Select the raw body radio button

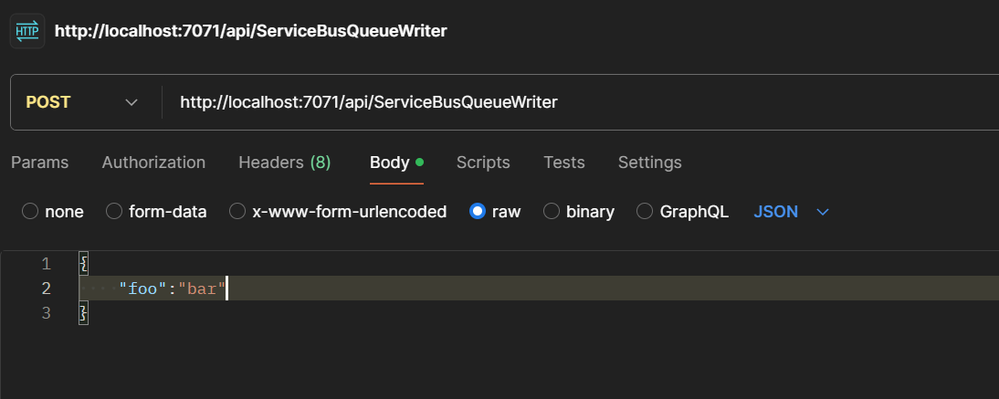(477, 212)
